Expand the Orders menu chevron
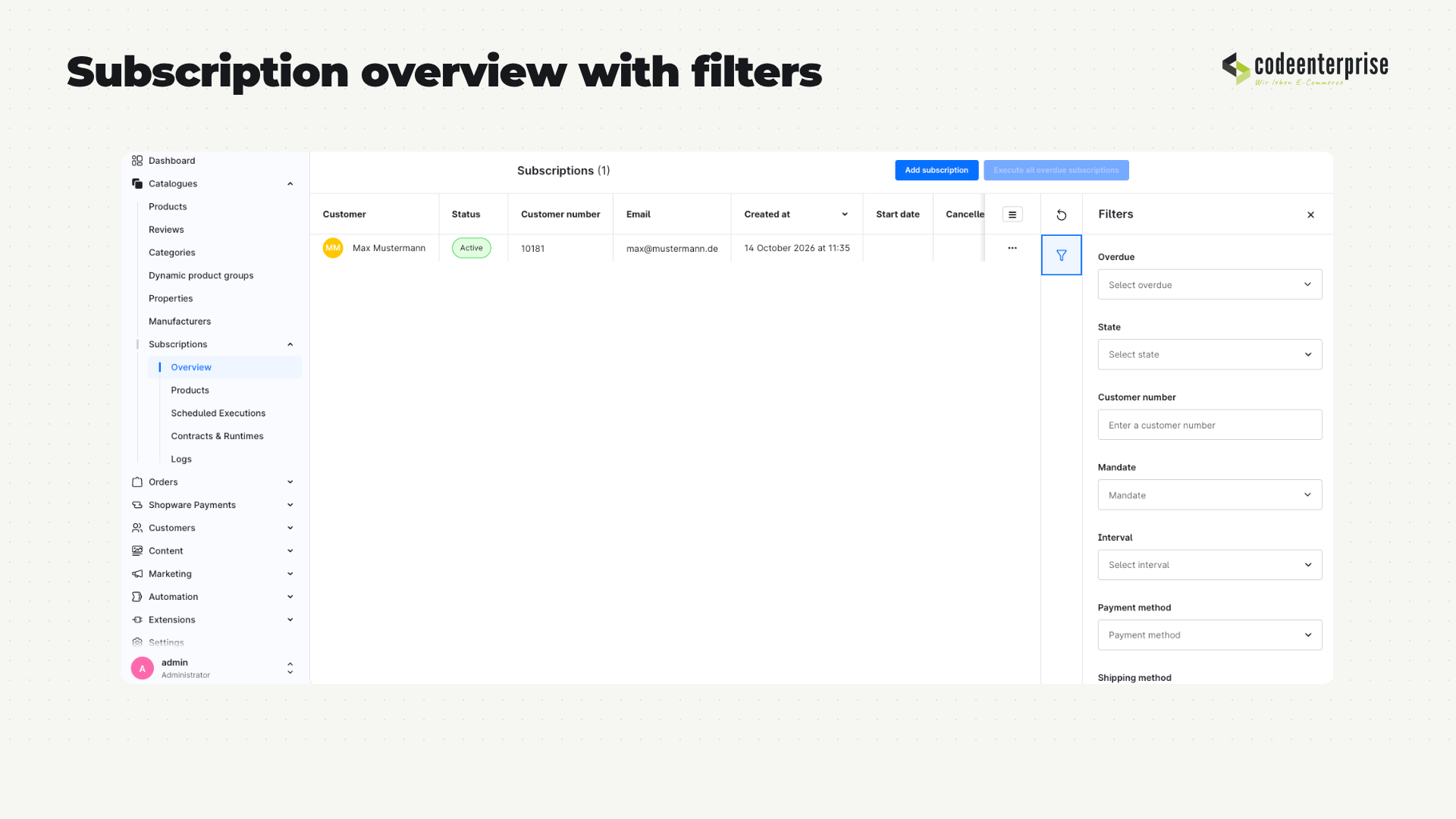1456x819 pixels. pyautogui.click(x=290, y=482)
